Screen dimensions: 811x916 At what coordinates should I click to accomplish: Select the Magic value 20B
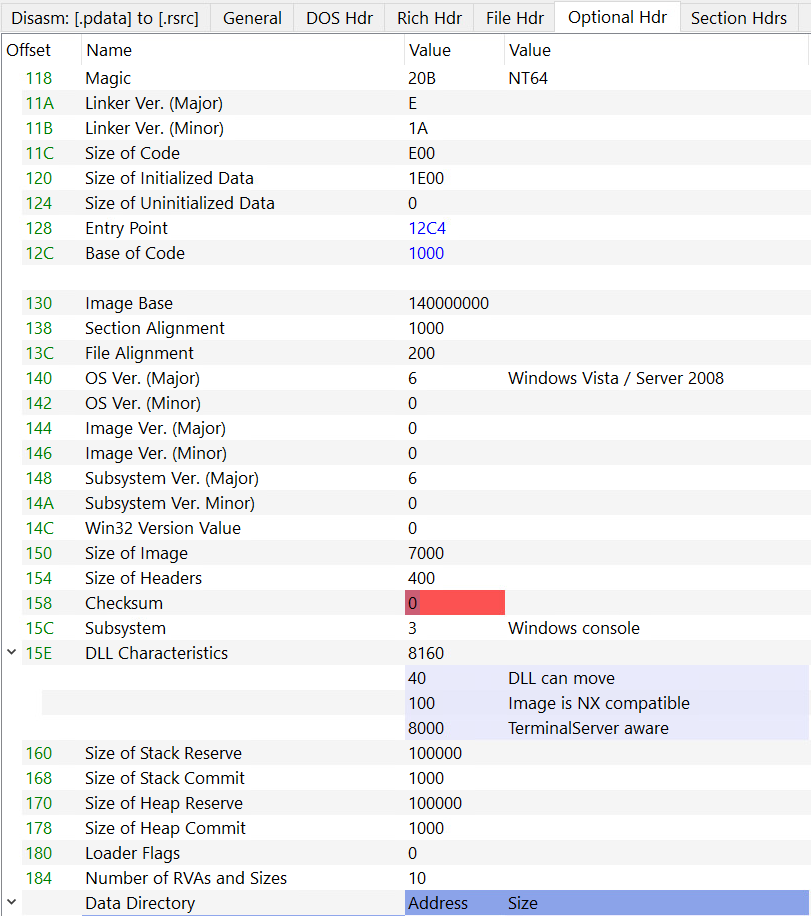tap(423, 78)
